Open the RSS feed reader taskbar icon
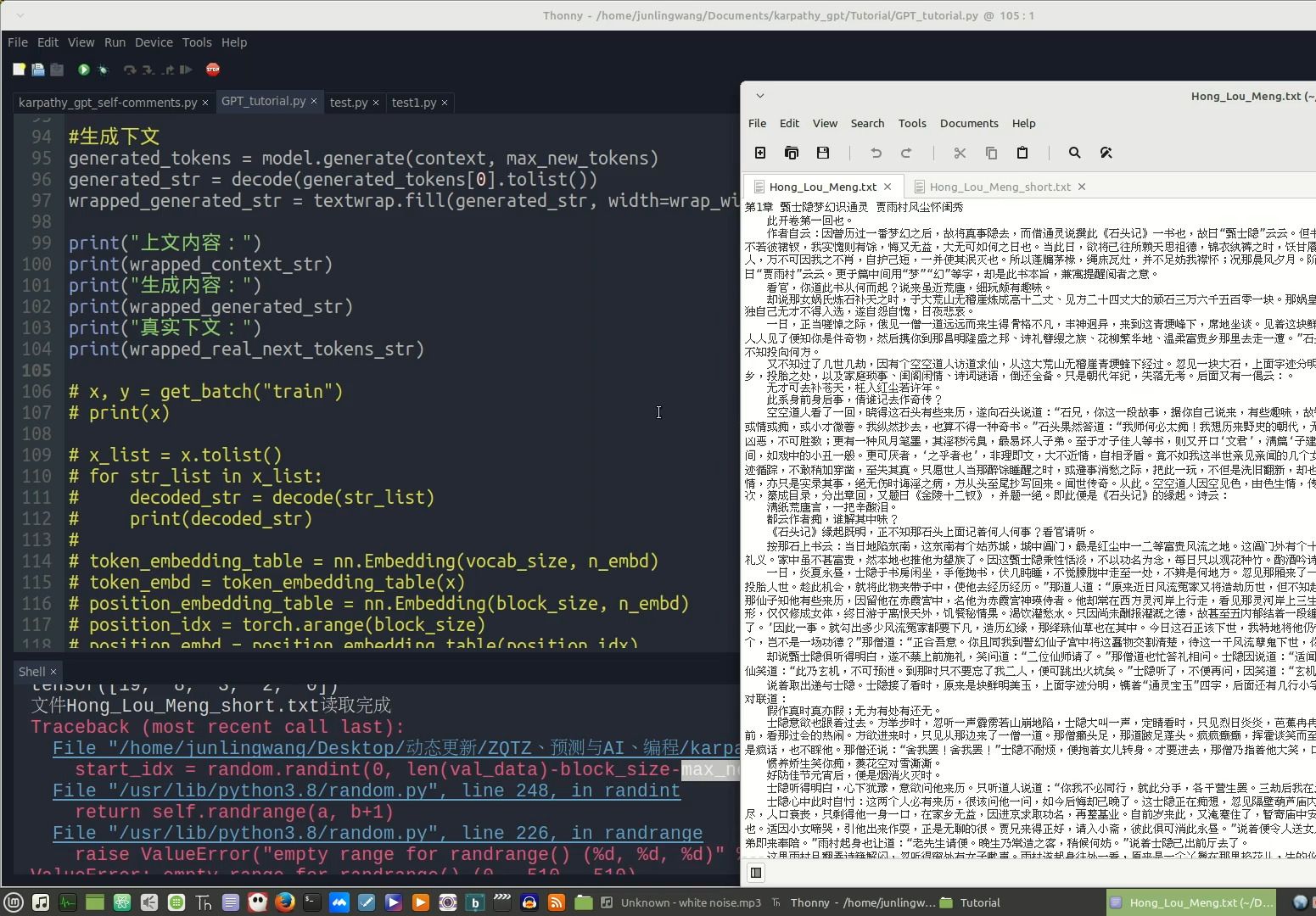The width and height of the screenshot is (1316, 916). (557, 902)
